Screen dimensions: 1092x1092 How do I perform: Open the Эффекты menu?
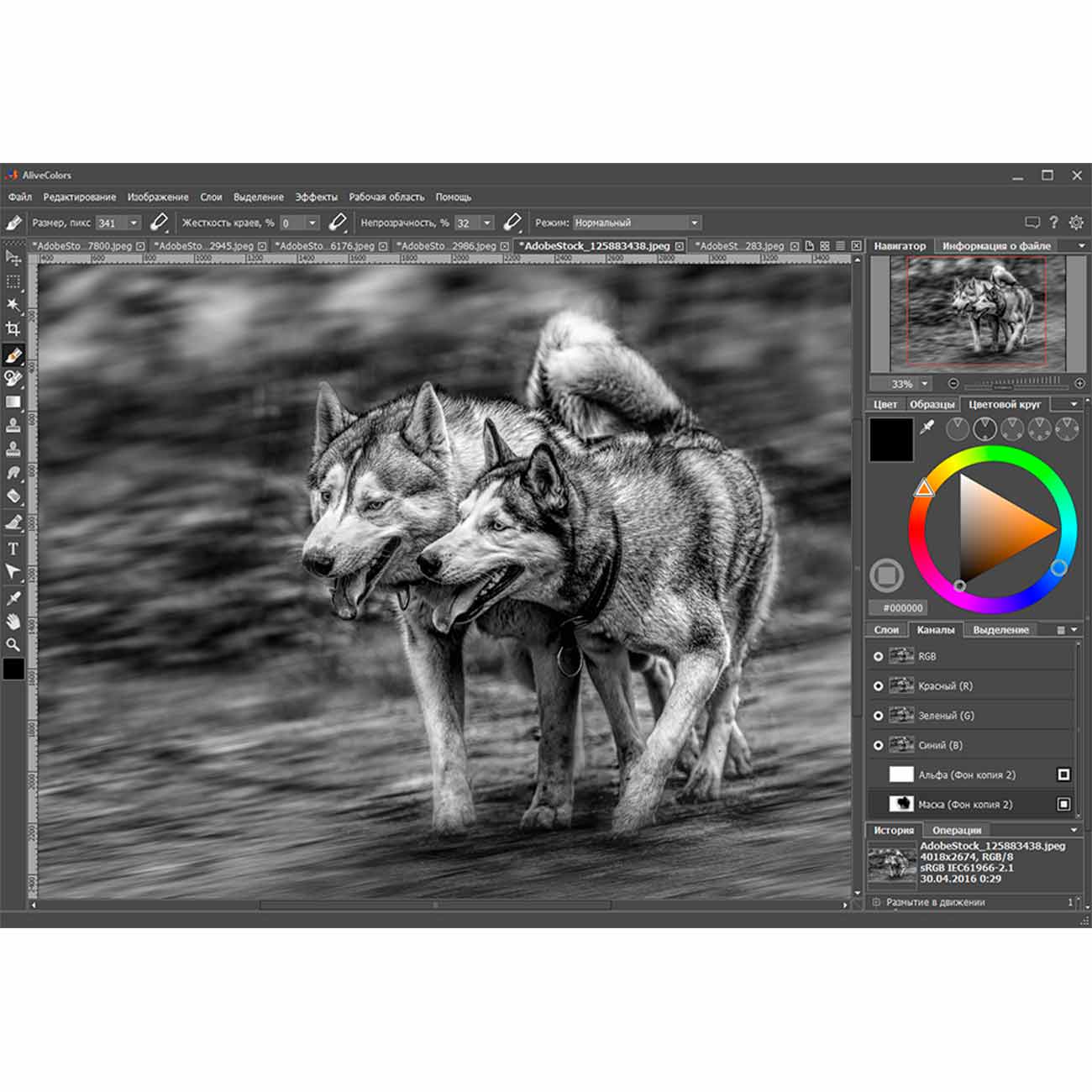coord(316,197)
